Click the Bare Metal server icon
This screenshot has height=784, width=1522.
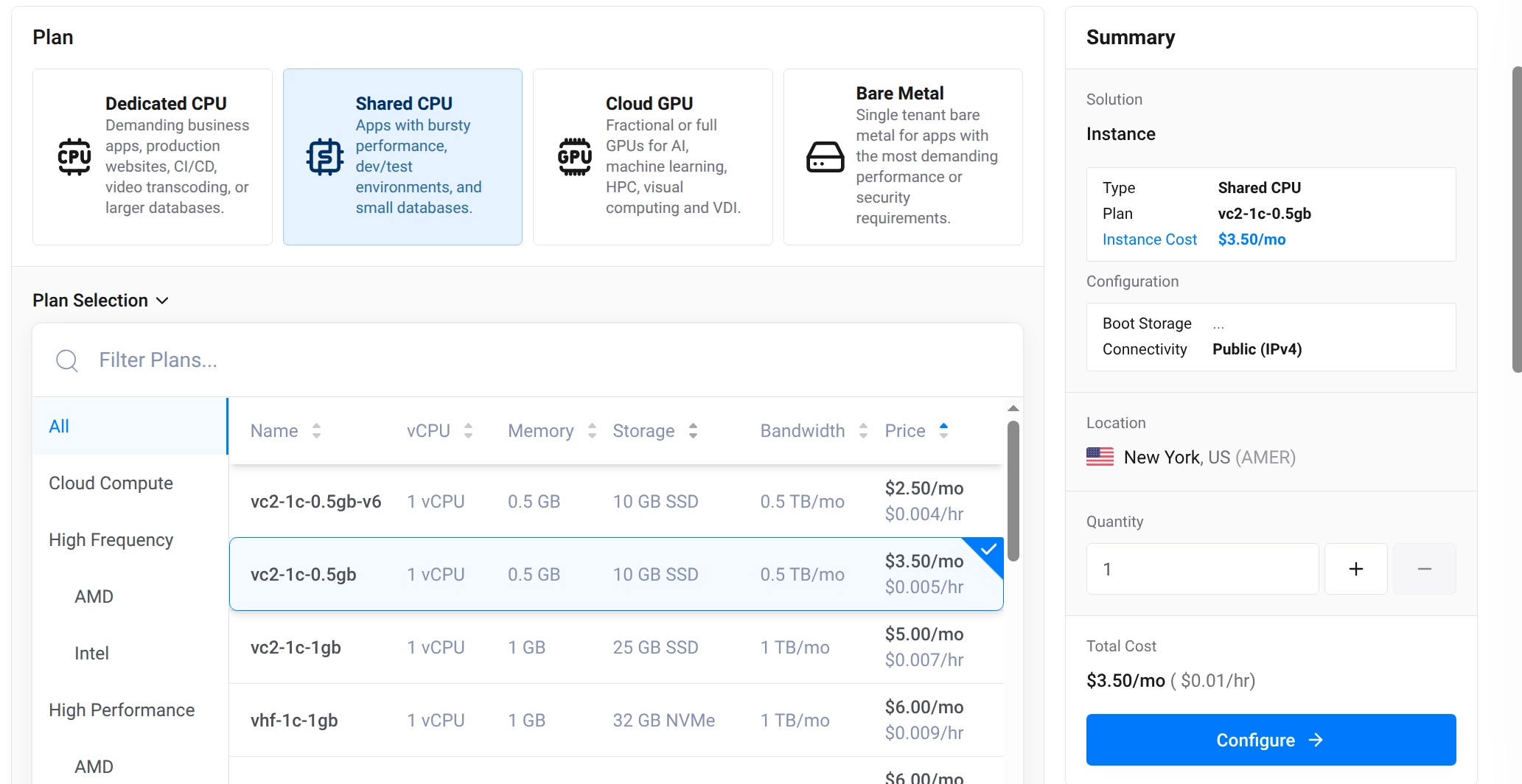point(825,156)
